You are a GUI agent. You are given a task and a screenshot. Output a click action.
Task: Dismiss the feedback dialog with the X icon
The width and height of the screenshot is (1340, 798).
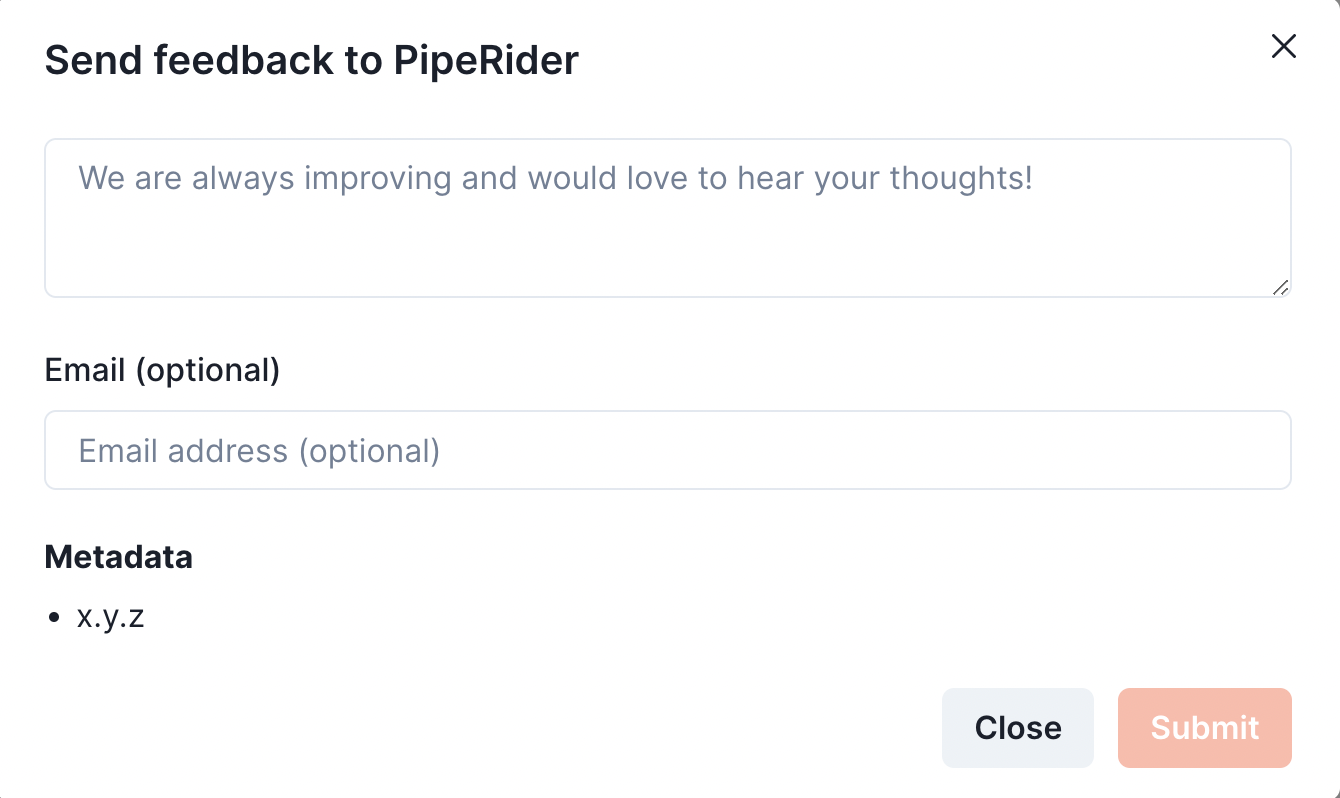pyautogui.click(x=1283, y=46)
